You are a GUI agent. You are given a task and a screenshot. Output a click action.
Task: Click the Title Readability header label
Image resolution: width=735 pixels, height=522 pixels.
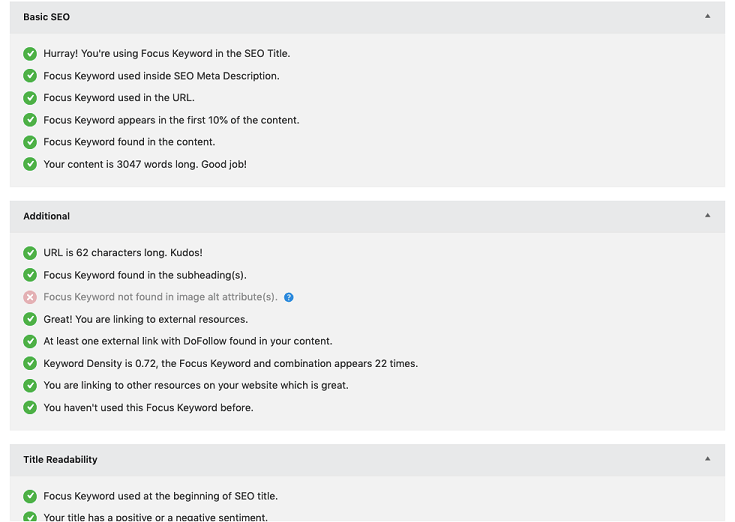click(x=60, y=460)
